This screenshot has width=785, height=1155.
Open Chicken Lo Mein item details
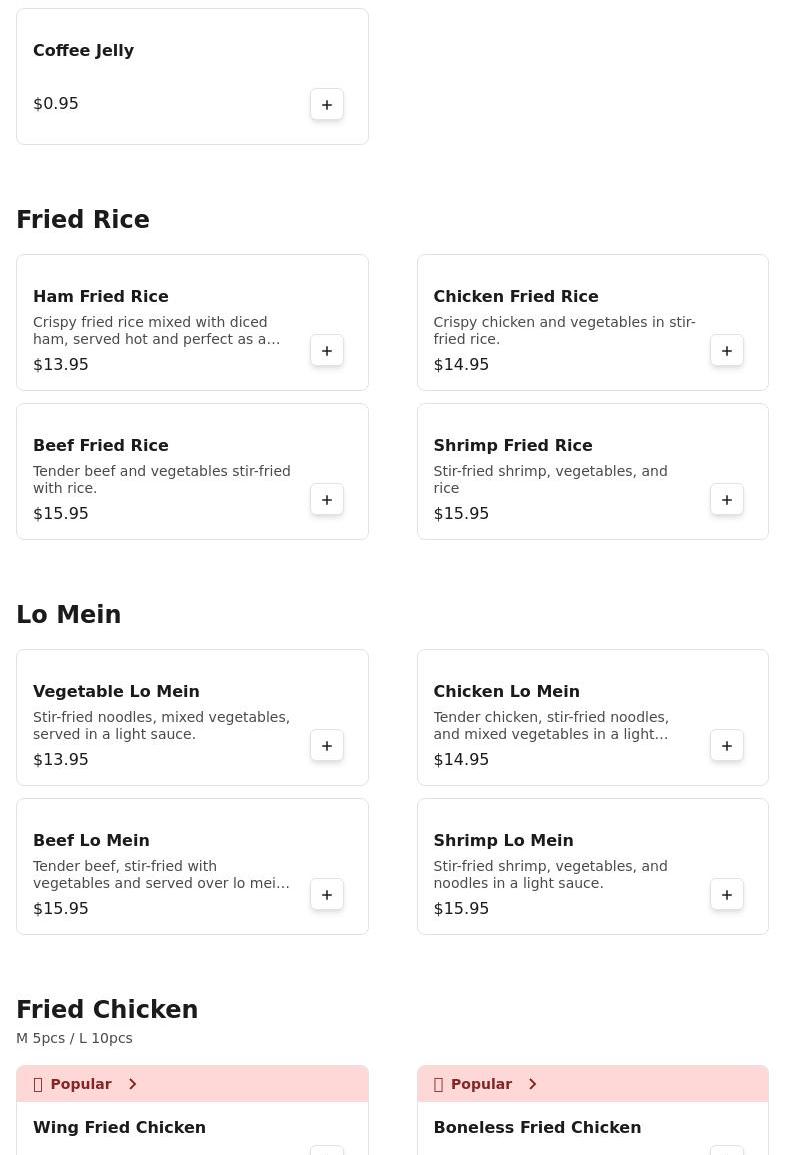click(x=506, y=692)
